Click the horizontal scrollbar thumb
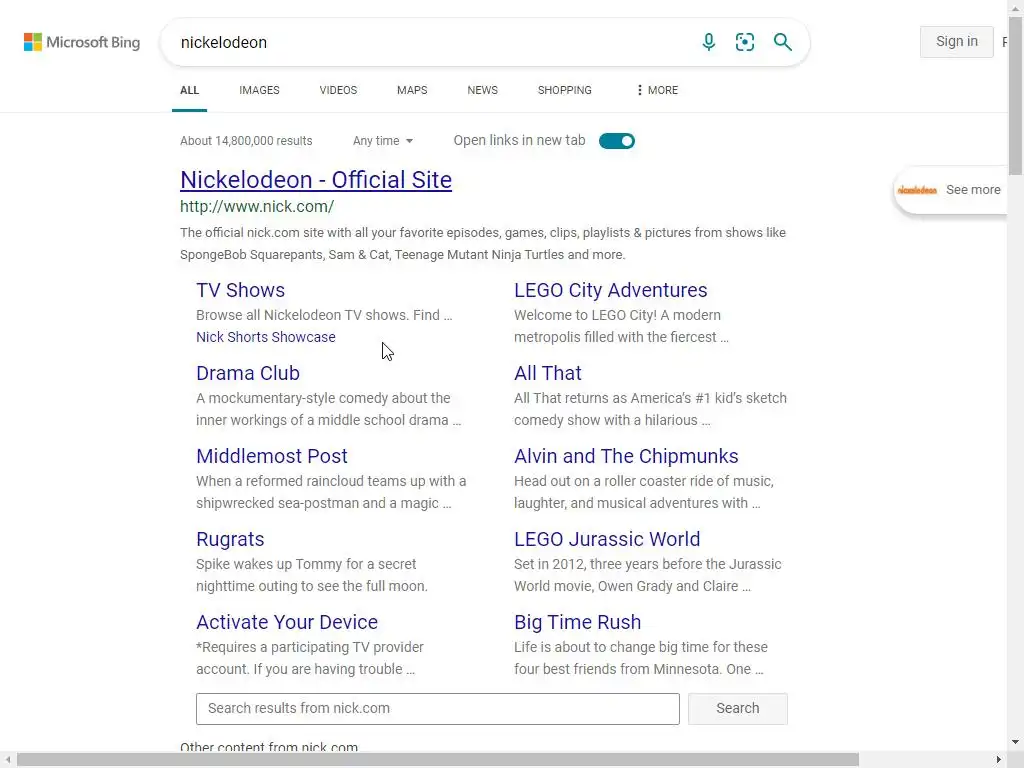1024x768 pixels. point(438,760)
